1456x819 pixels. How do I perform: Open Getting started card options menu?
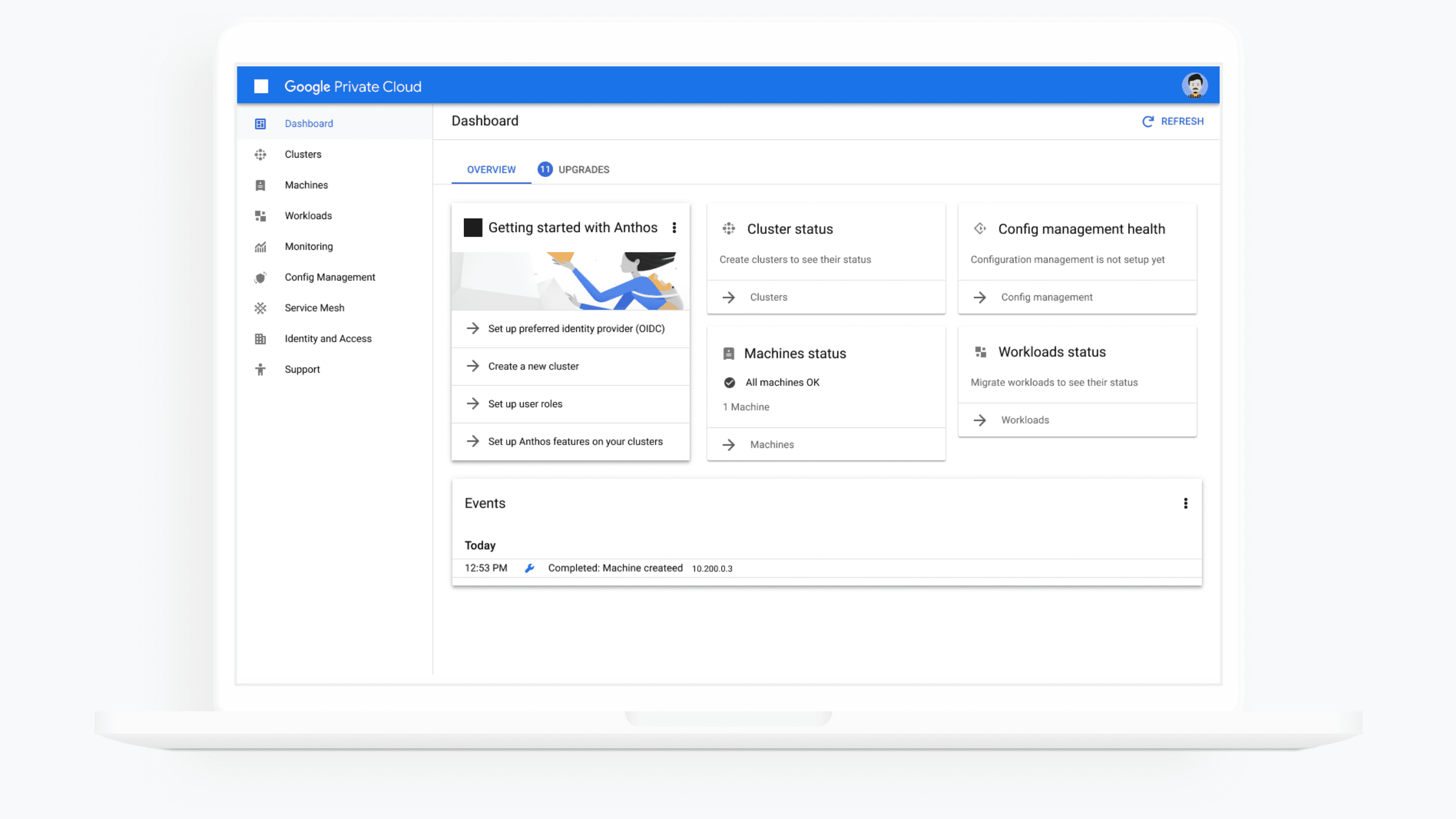click(x=674, y=228)
